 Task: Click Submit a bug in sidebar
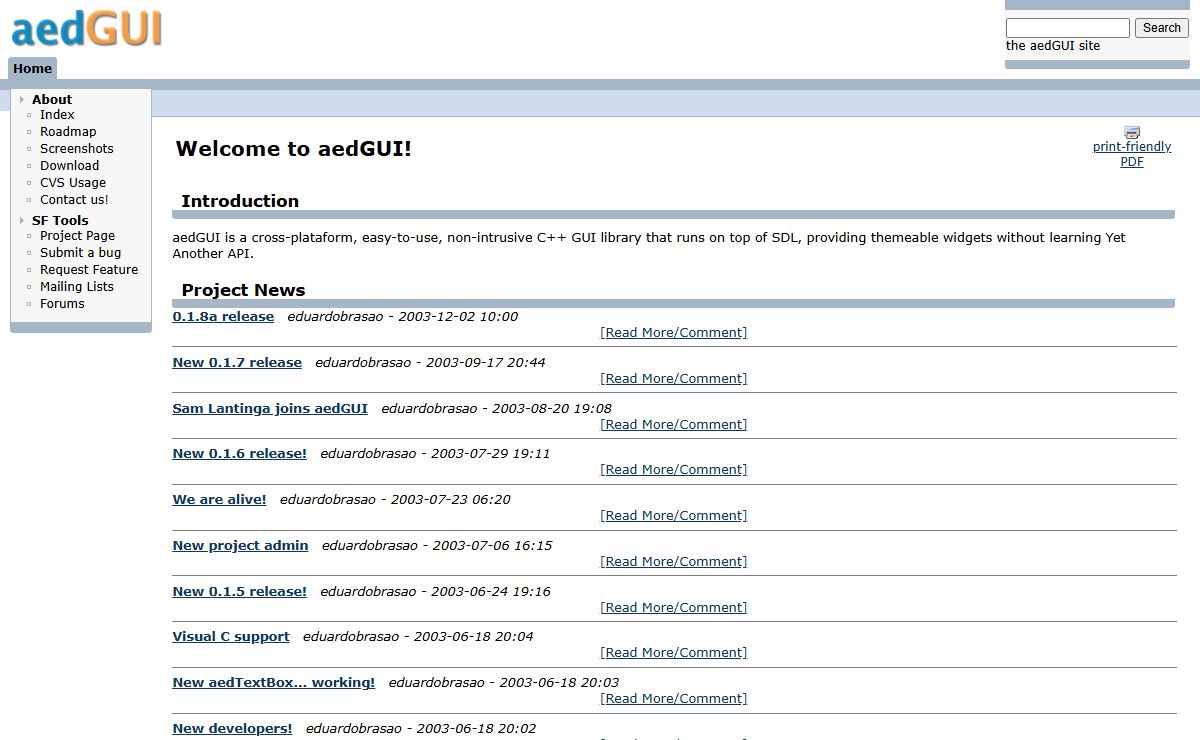(80, 253)
